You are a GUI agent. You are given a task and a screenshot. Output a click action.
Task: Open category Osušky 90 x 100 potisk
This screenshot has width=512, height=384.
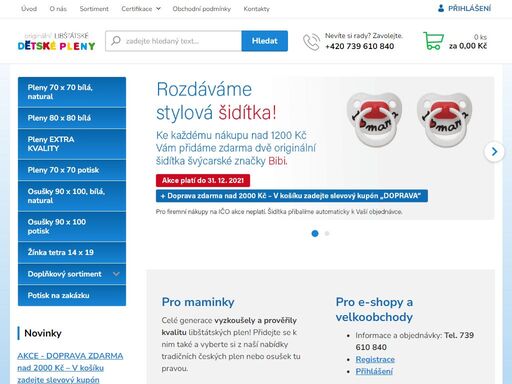pos(72,227)
